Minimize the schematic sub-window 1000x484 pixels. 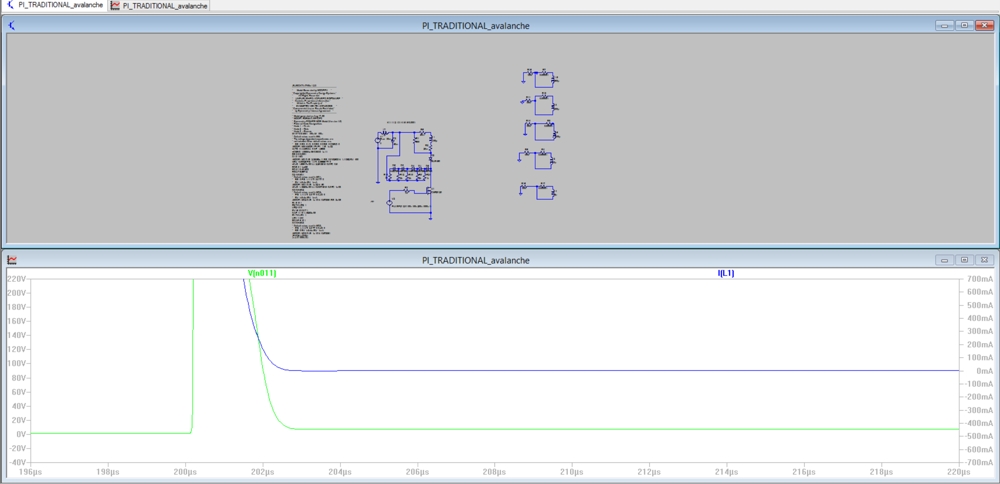point(945,25)
